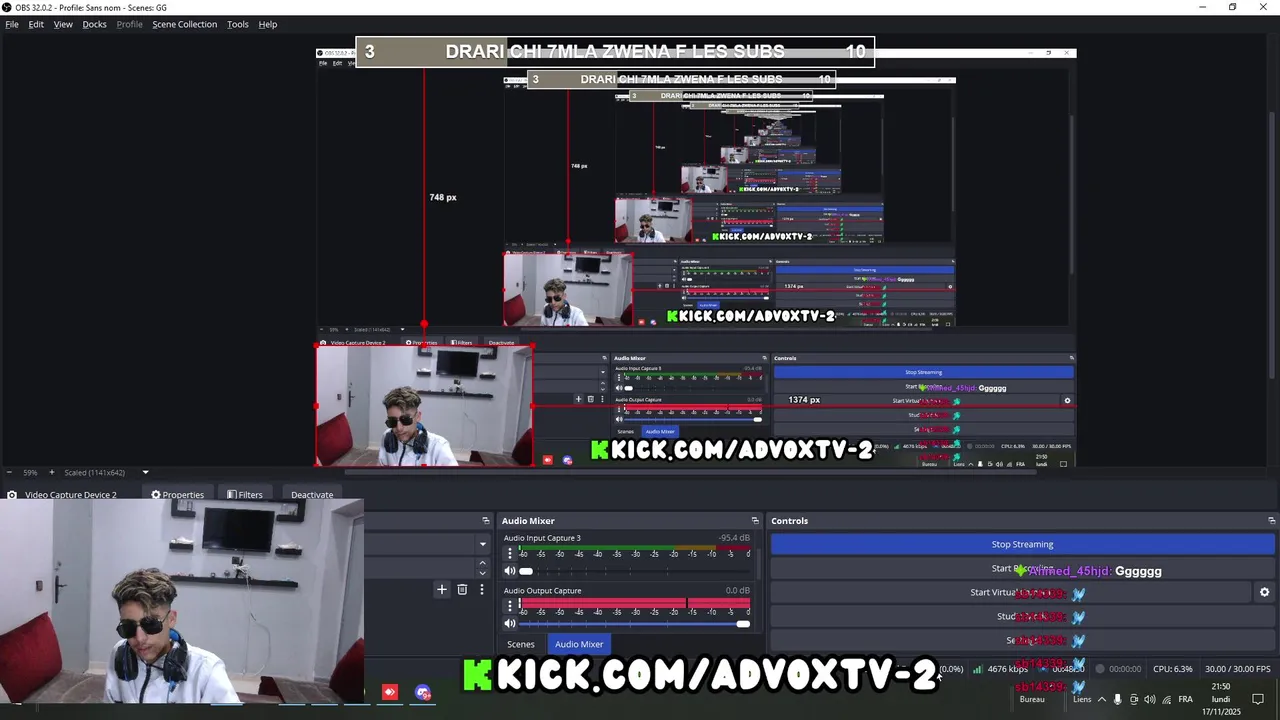Screen dimensions: 1280x720
Task: Add a new source with the plus icon
Action: point(442,590)
